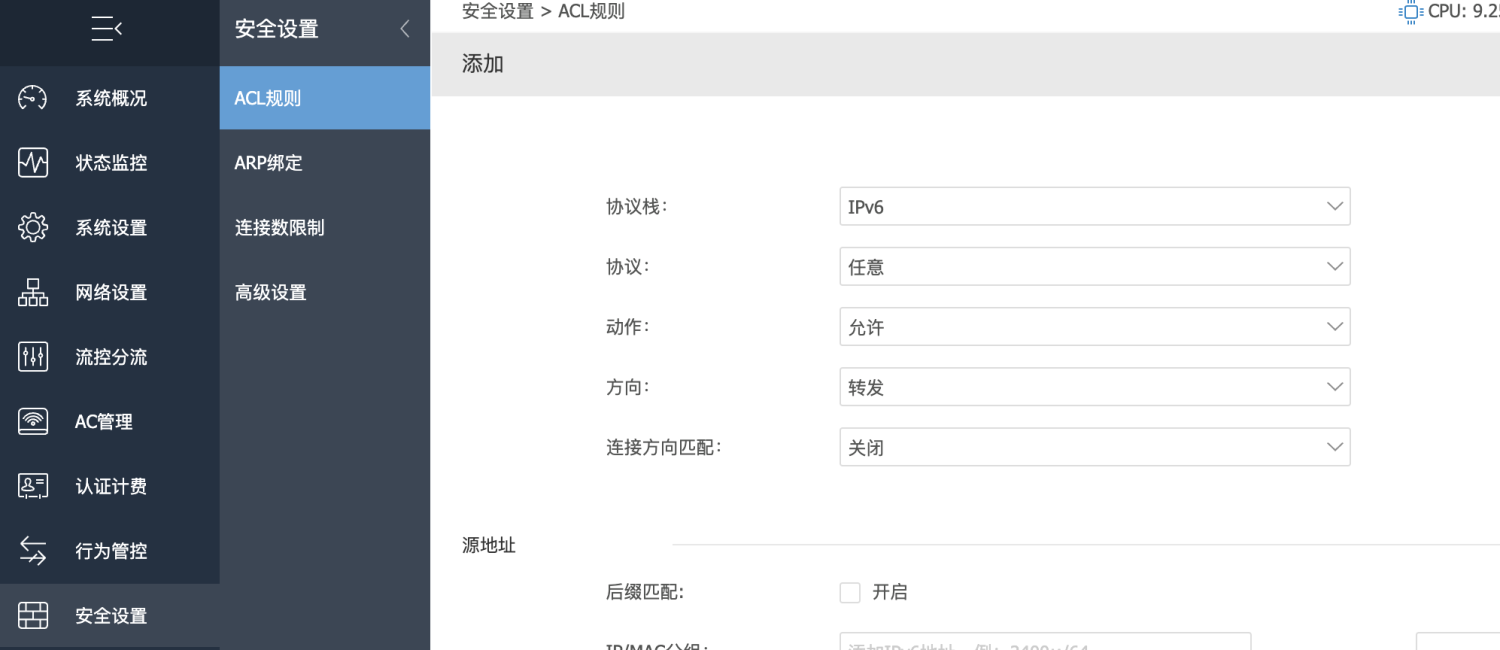Image resolution: width=1500 pixels, height=650 pixels.
Task: Open the 连接方向匹配 dropdown showing 关闭
Action: [1094, 447]
